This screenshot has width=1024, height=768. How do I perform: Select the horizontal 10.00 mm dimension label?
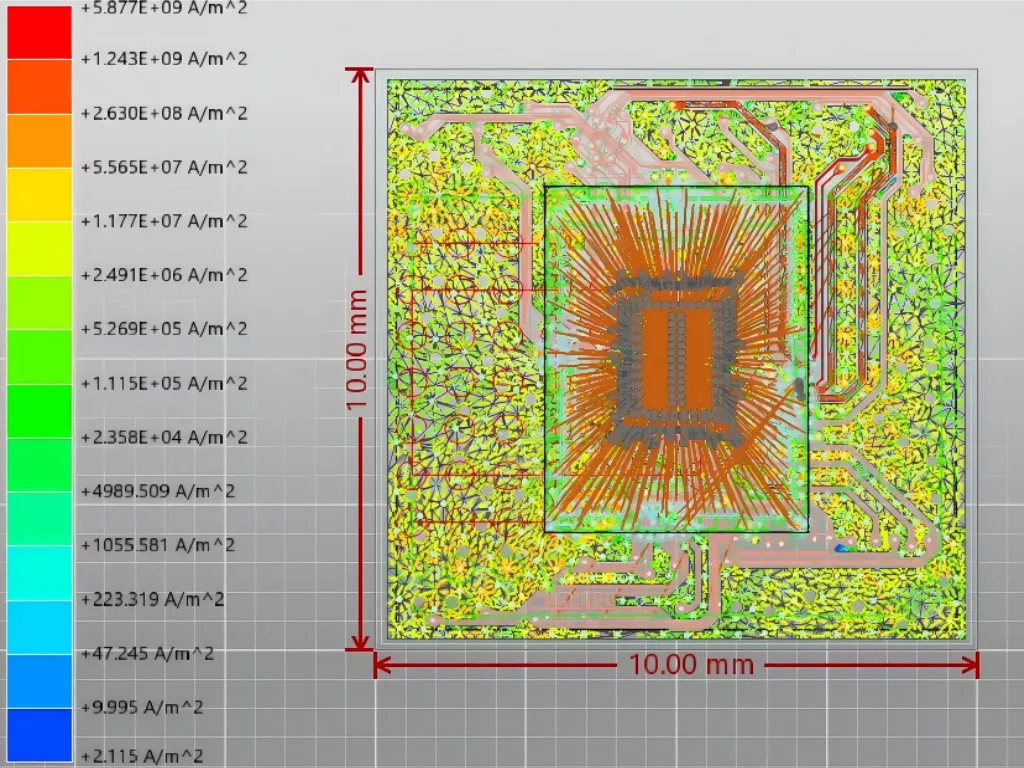pyautogui.click(x=691, y=665)
